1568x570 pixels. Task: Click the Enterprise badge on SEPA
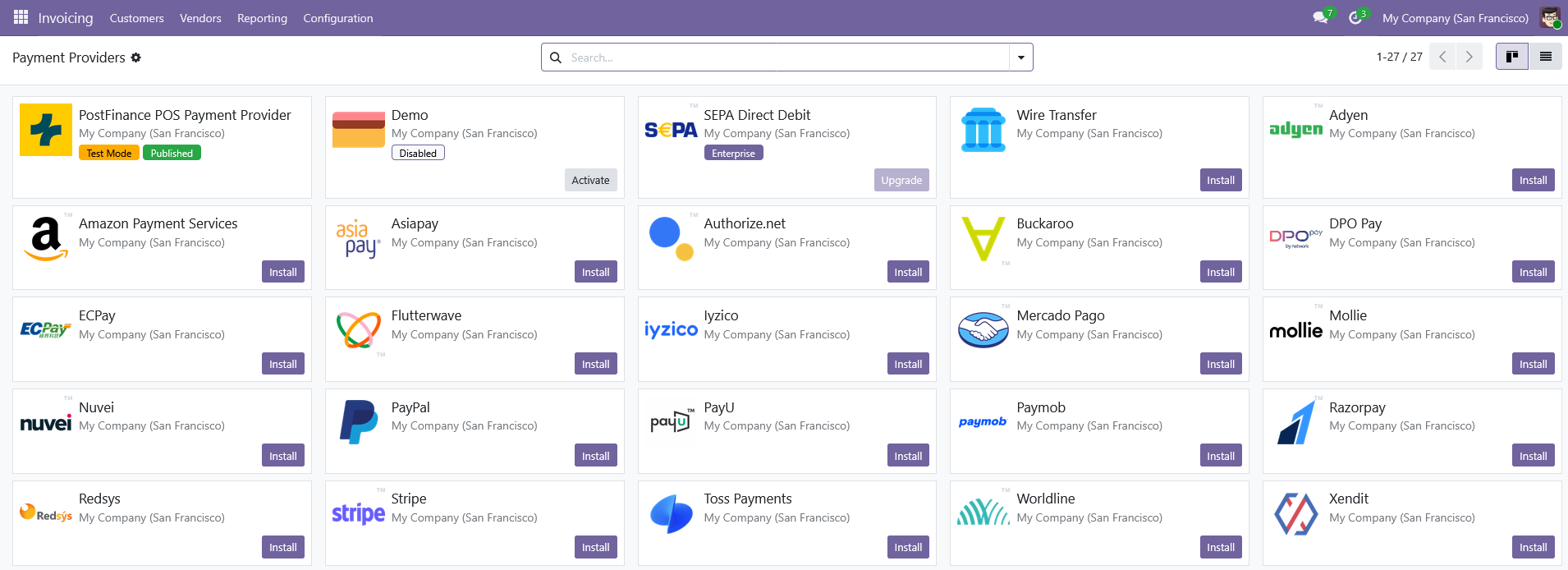(x=733, y=153)
